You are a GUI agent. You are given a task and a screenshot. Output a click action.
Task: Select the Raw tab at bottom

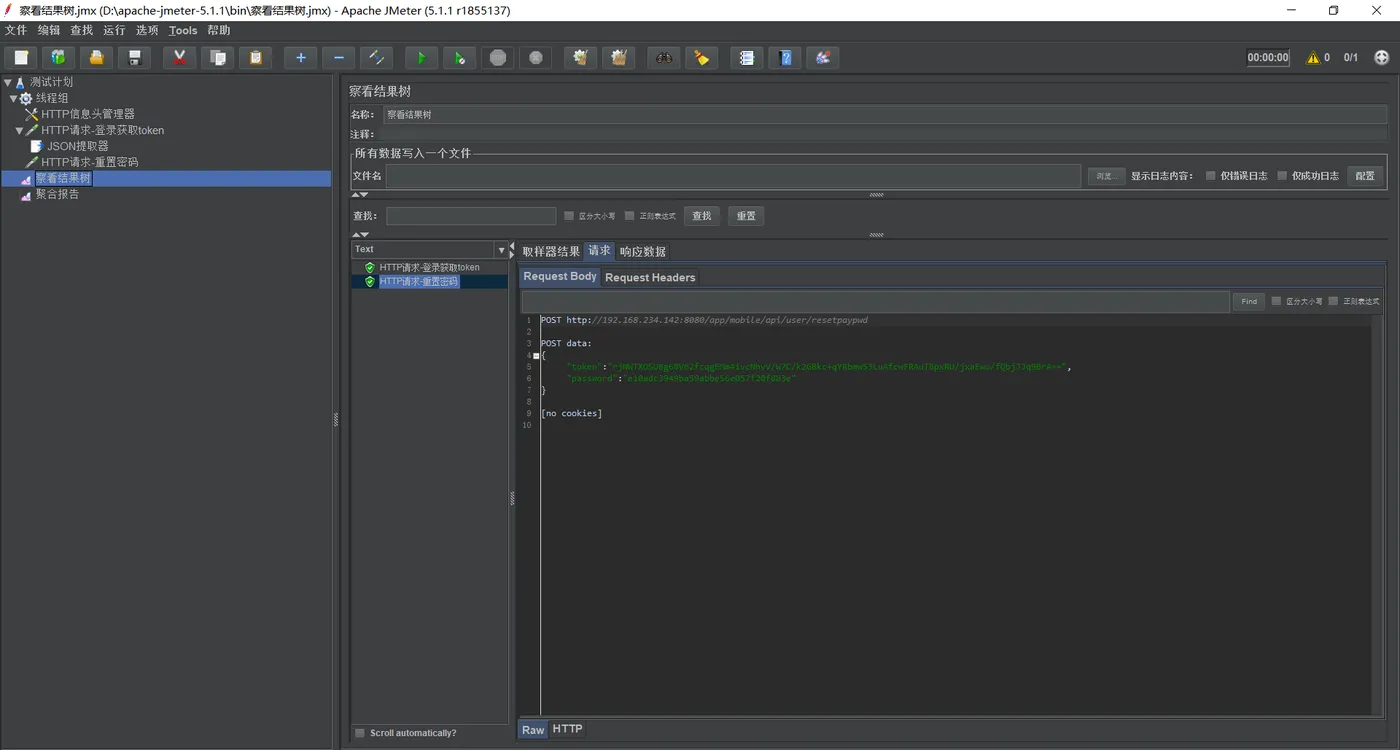tap(533, 730)
